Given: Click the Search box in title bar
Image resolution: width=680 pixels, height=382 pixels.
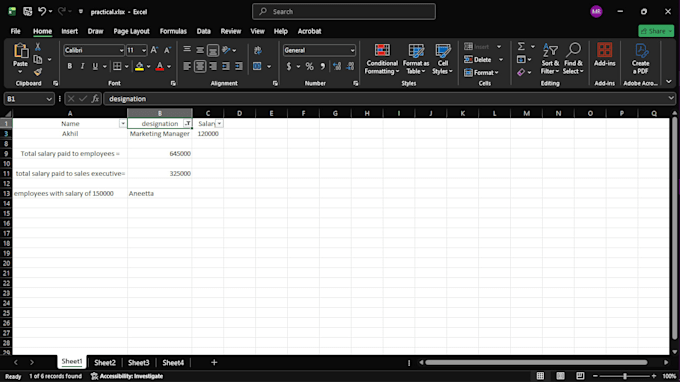Looking at the screenshot, I should point(344,12).
